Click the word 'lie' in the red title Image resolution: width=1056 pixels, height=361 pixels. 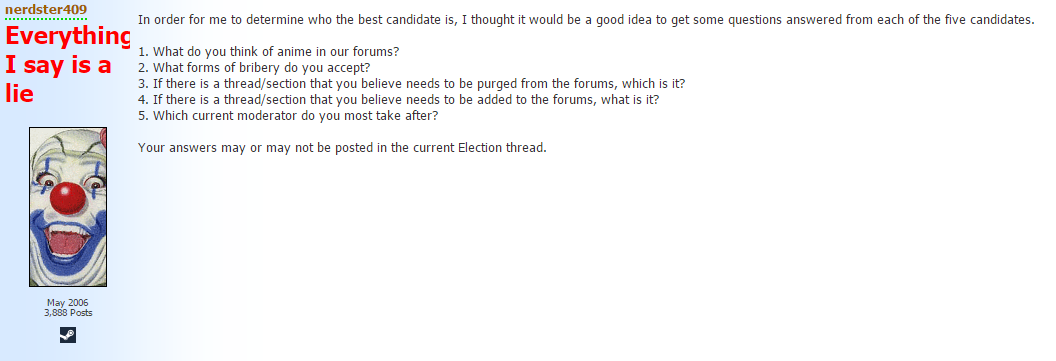click(x=20, y=93)
